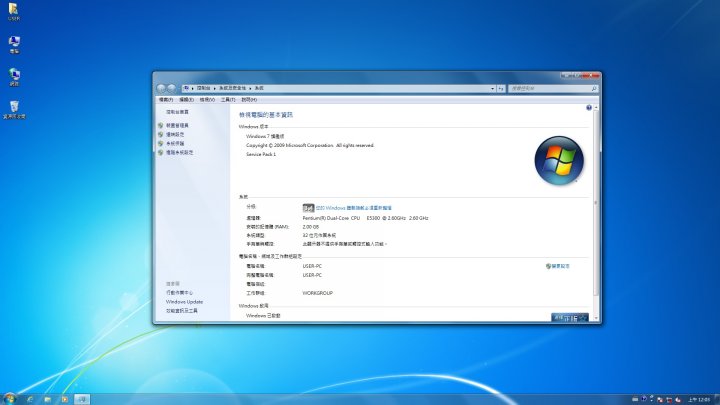Open the 說明(H) menu
The width and height of the screenshot is (720, 405).
click(x=249, y=100)
